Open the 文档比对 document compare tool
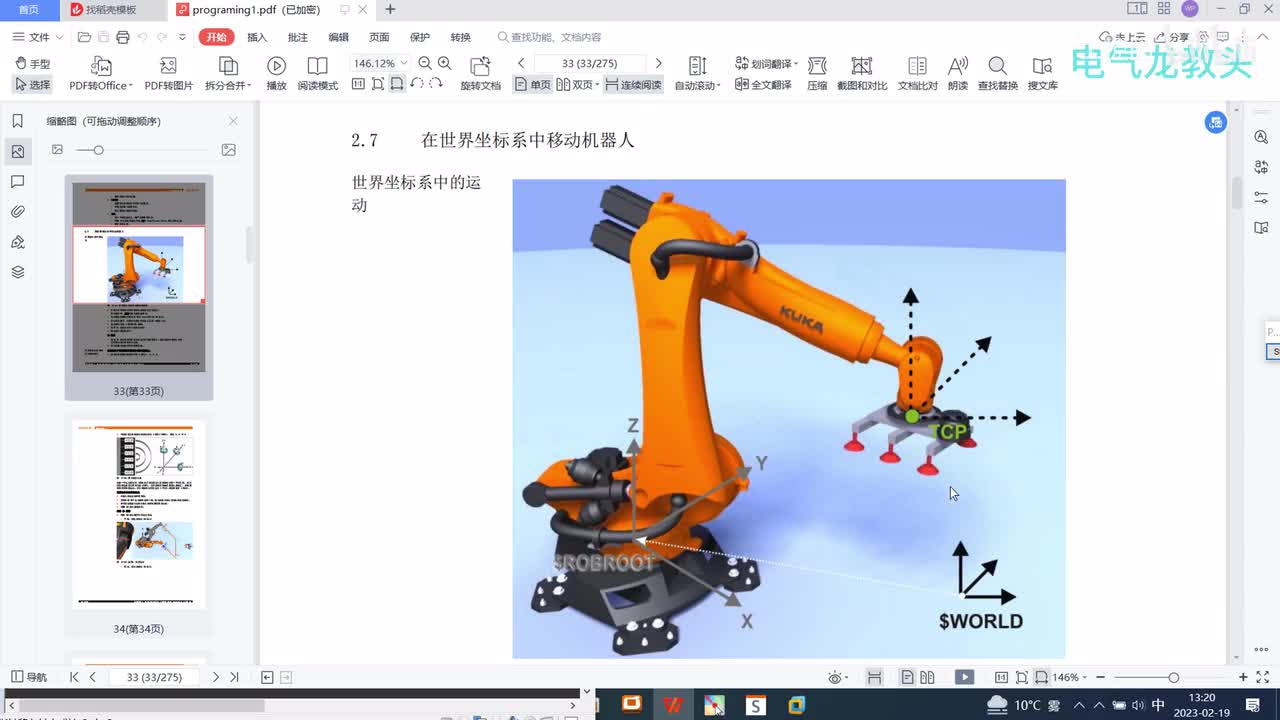This screenshot has width=1280, height=720. [917, 74]
